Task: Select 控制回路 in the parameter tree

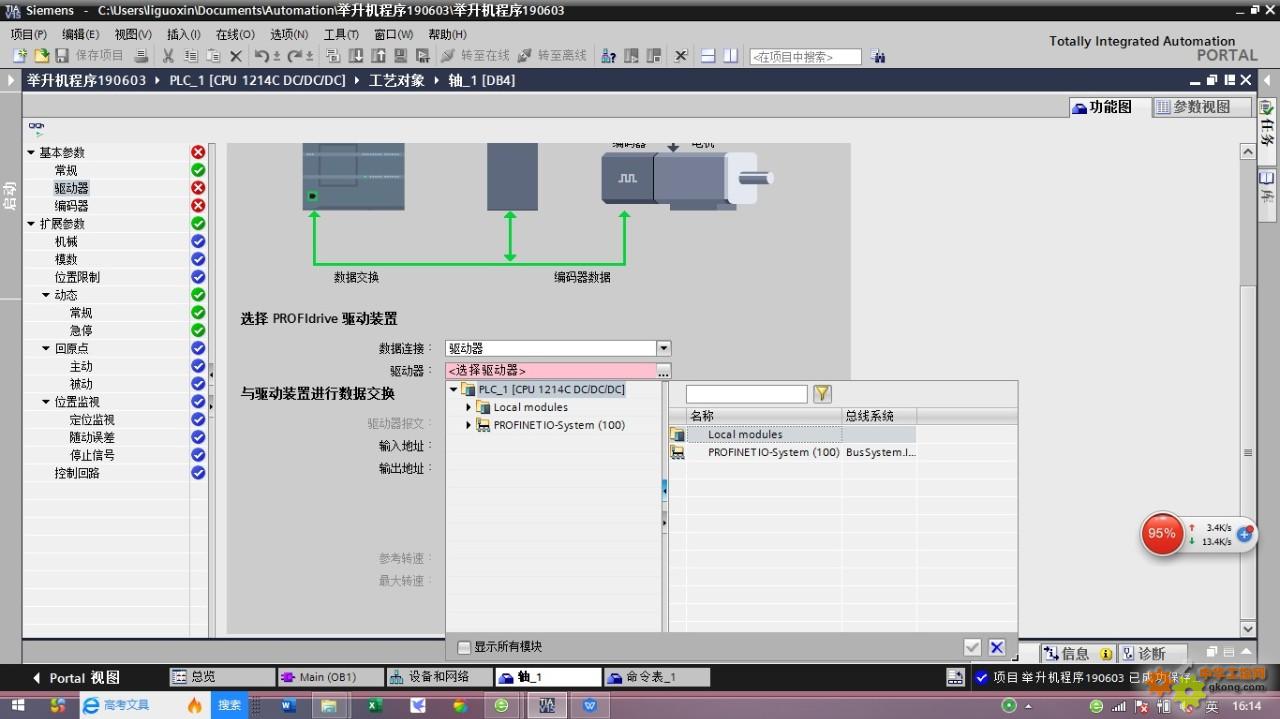Action: coord(77,473)
